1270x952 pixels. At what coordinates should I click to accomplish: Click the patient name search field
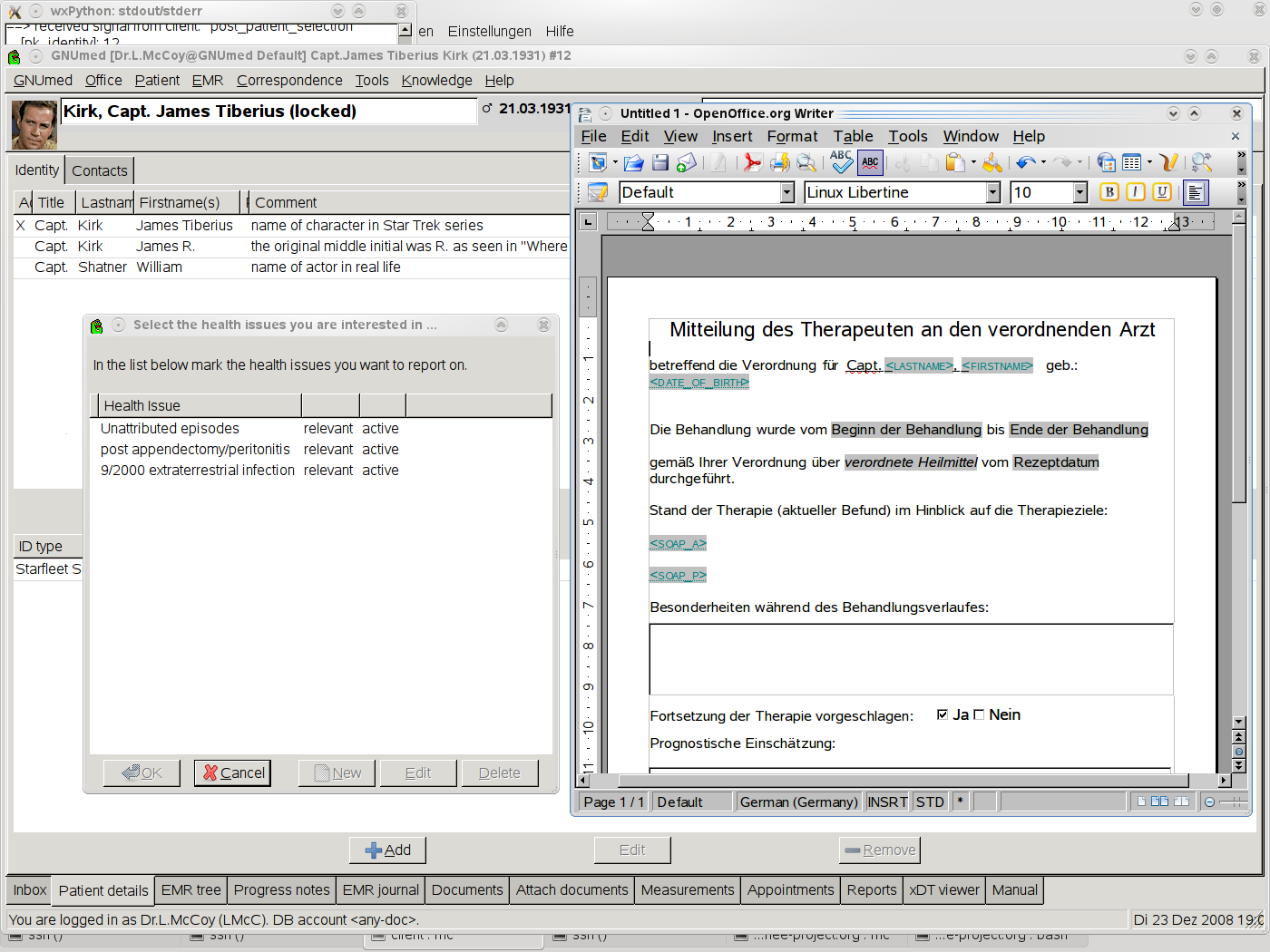[269, 111]
